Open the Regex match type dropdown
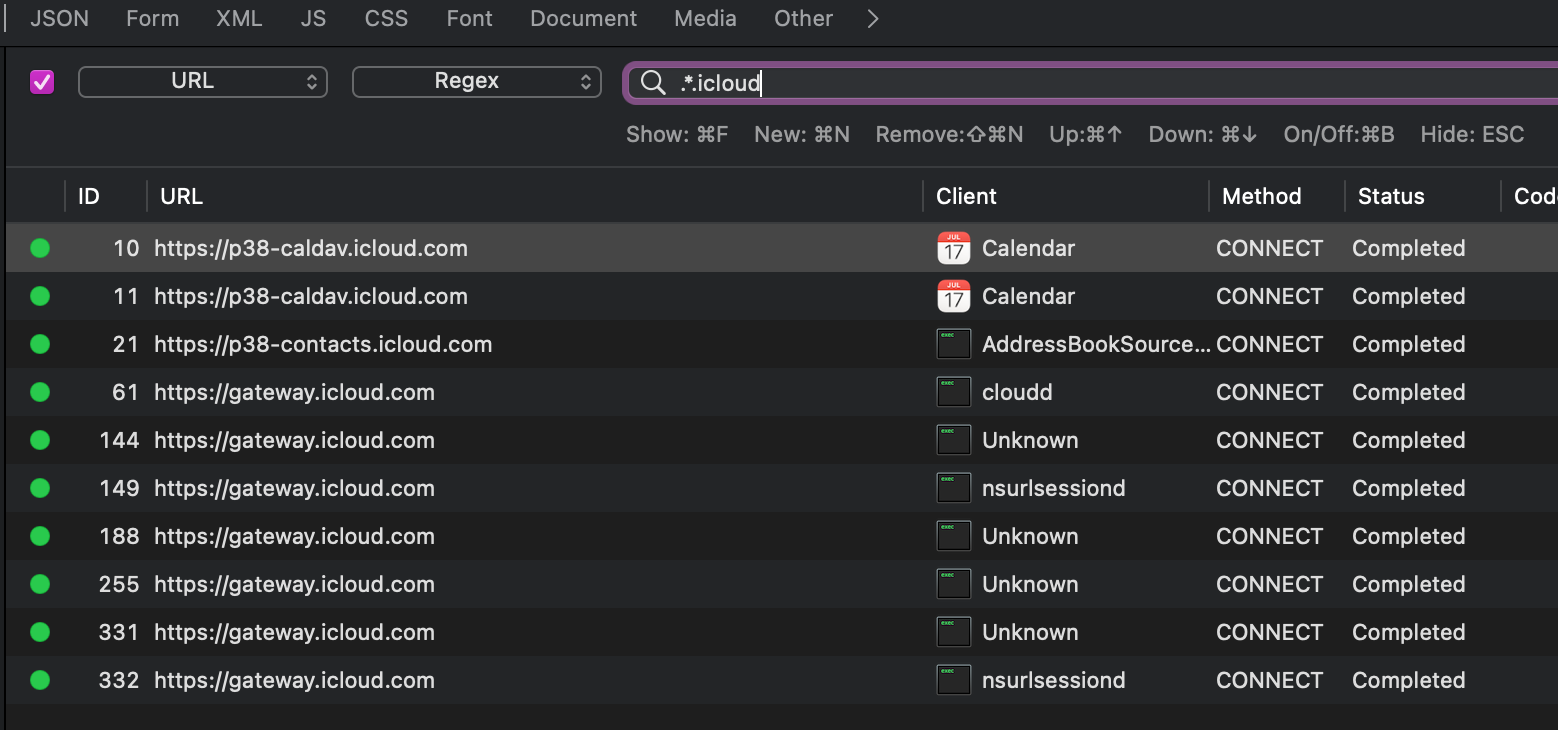The image size is (1558, 730). tap(477, 82)
